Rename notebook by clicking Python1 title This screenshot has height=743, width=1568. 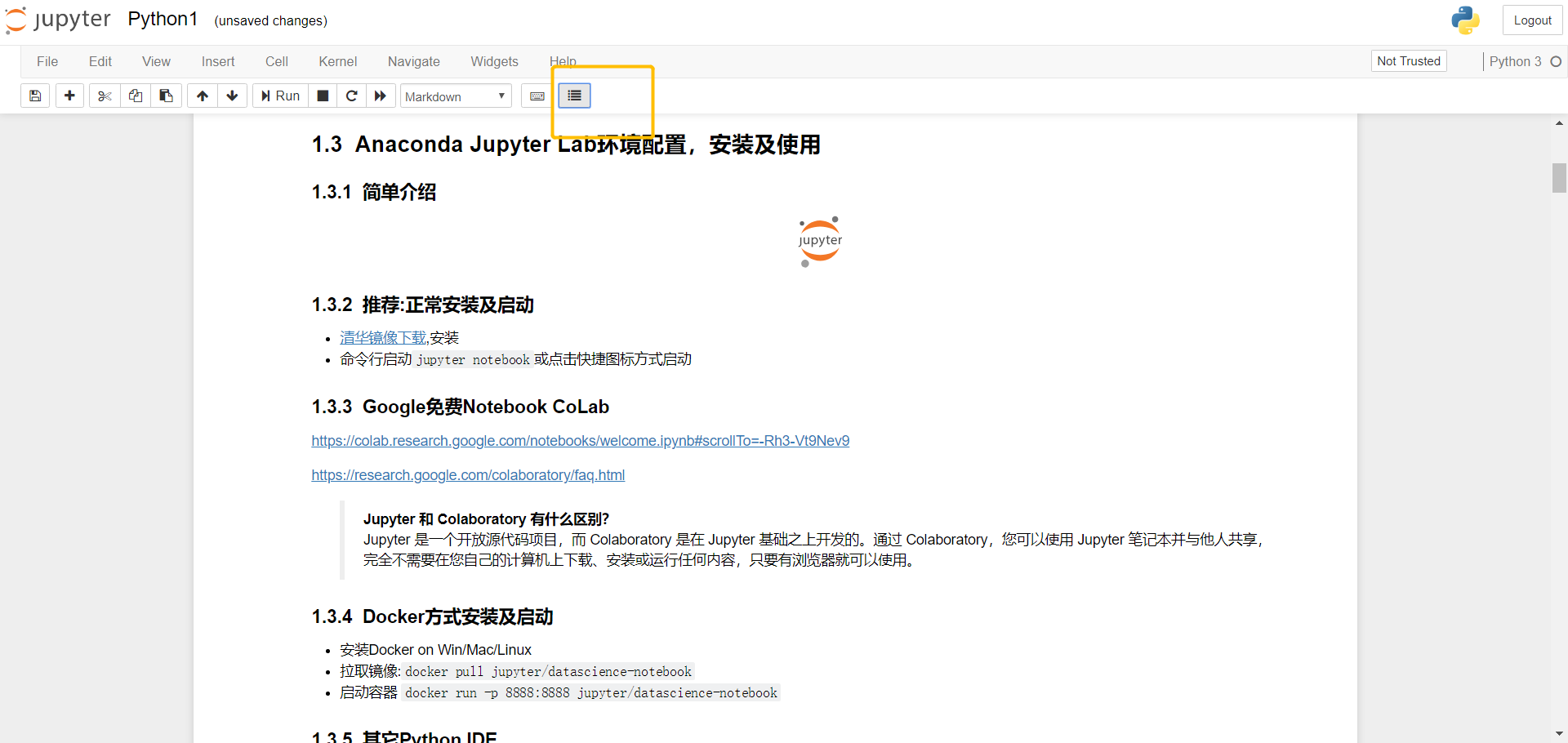(163, 20)
